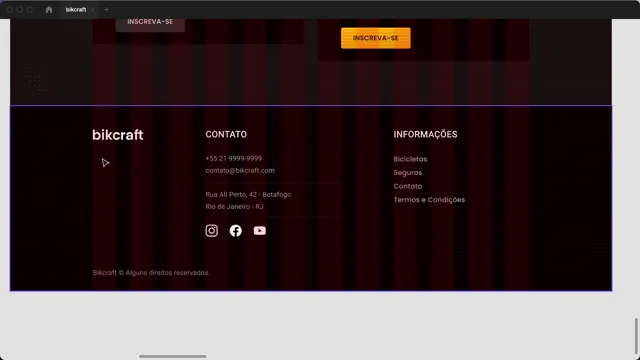Screen dimensions: 640x360
Task: Select the CONTATO heading in footer
Action: point(226,134)
